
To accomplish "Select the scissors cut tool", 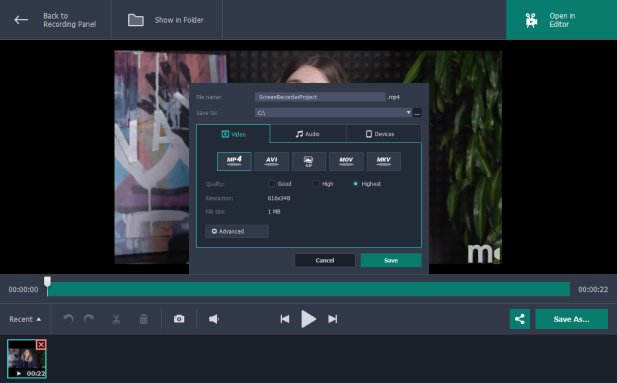I will coord(116,319).
